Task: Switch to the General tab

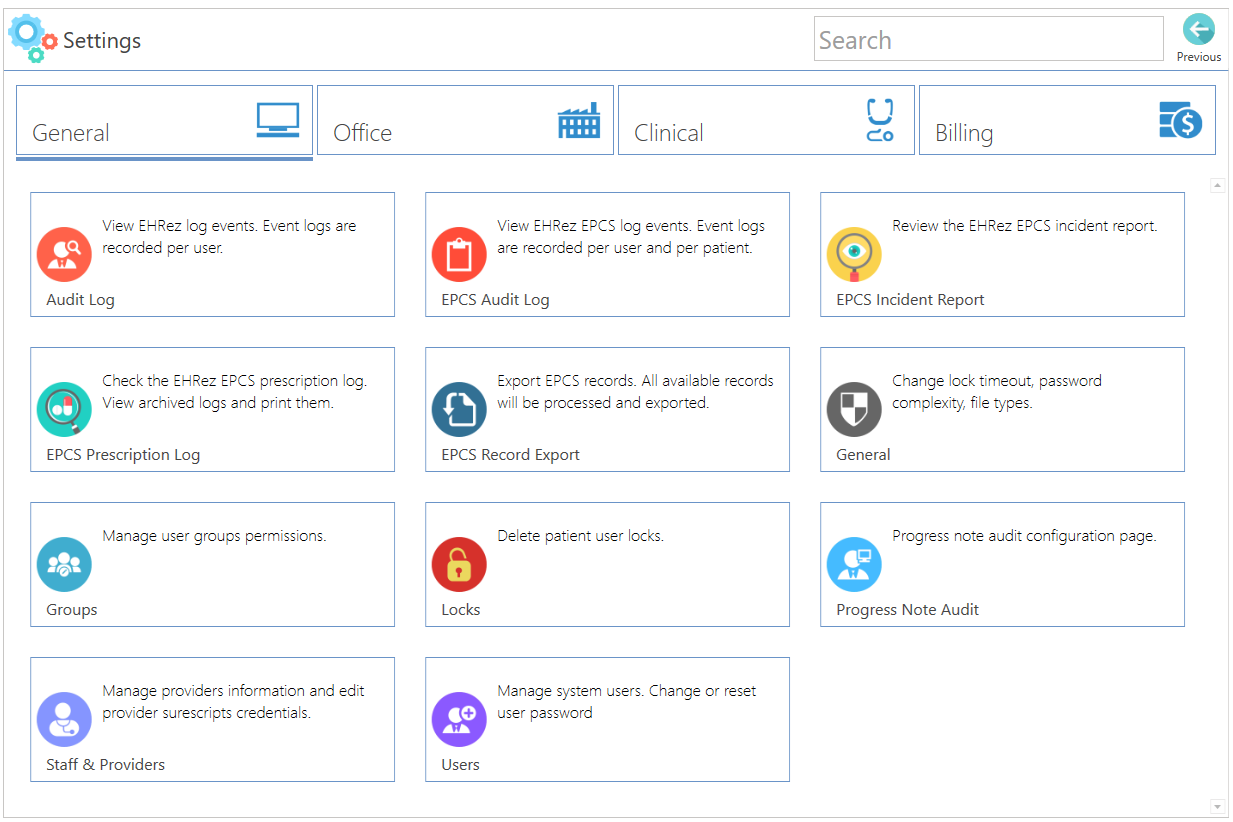Action: (164, 120)
